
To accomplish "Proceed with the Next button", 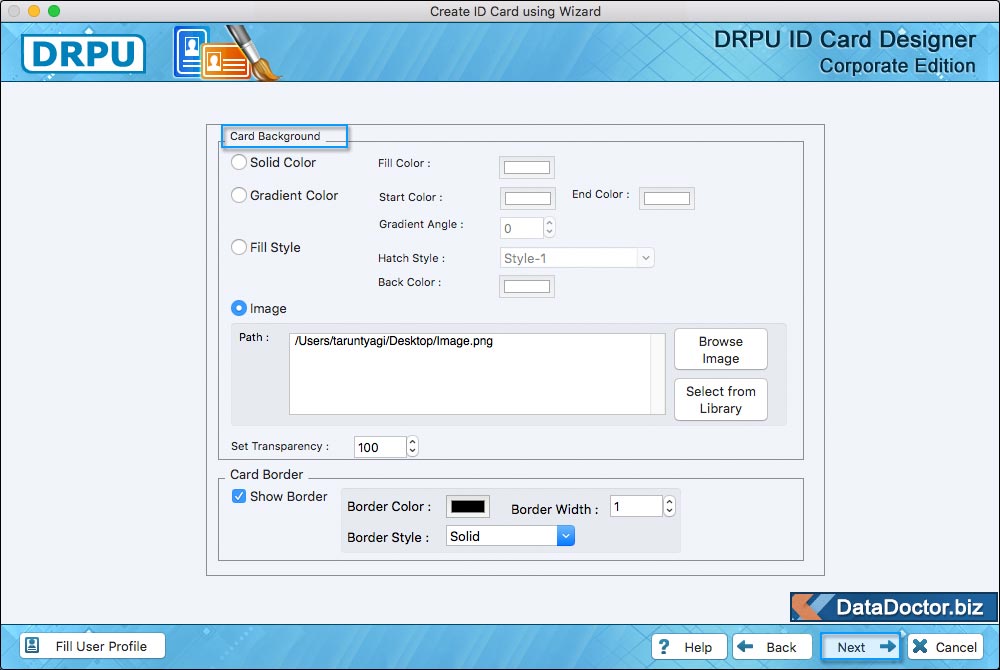I will pyautogui.click(x=860, y=646).
